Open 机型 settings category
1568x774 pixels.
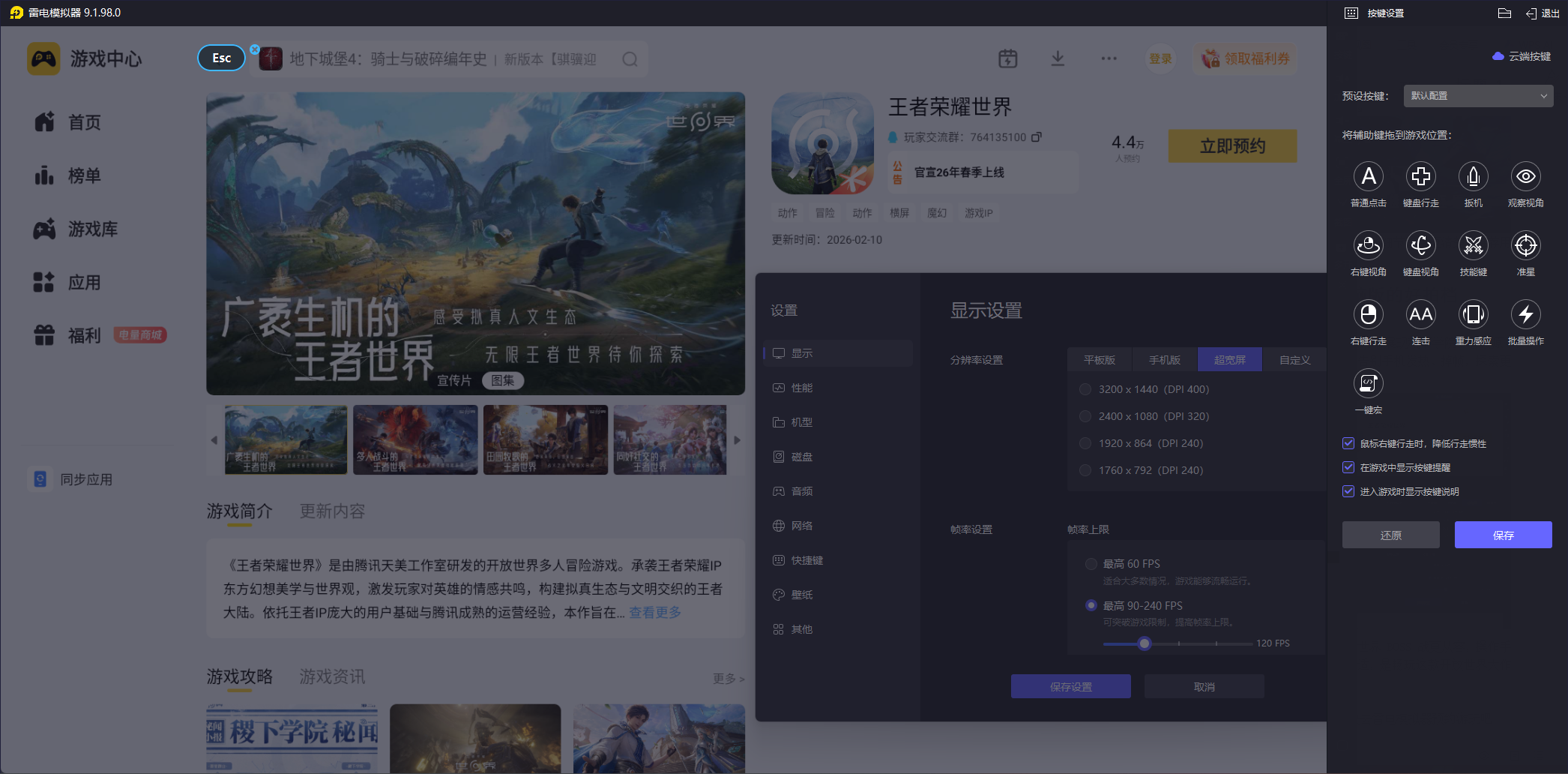838,422
